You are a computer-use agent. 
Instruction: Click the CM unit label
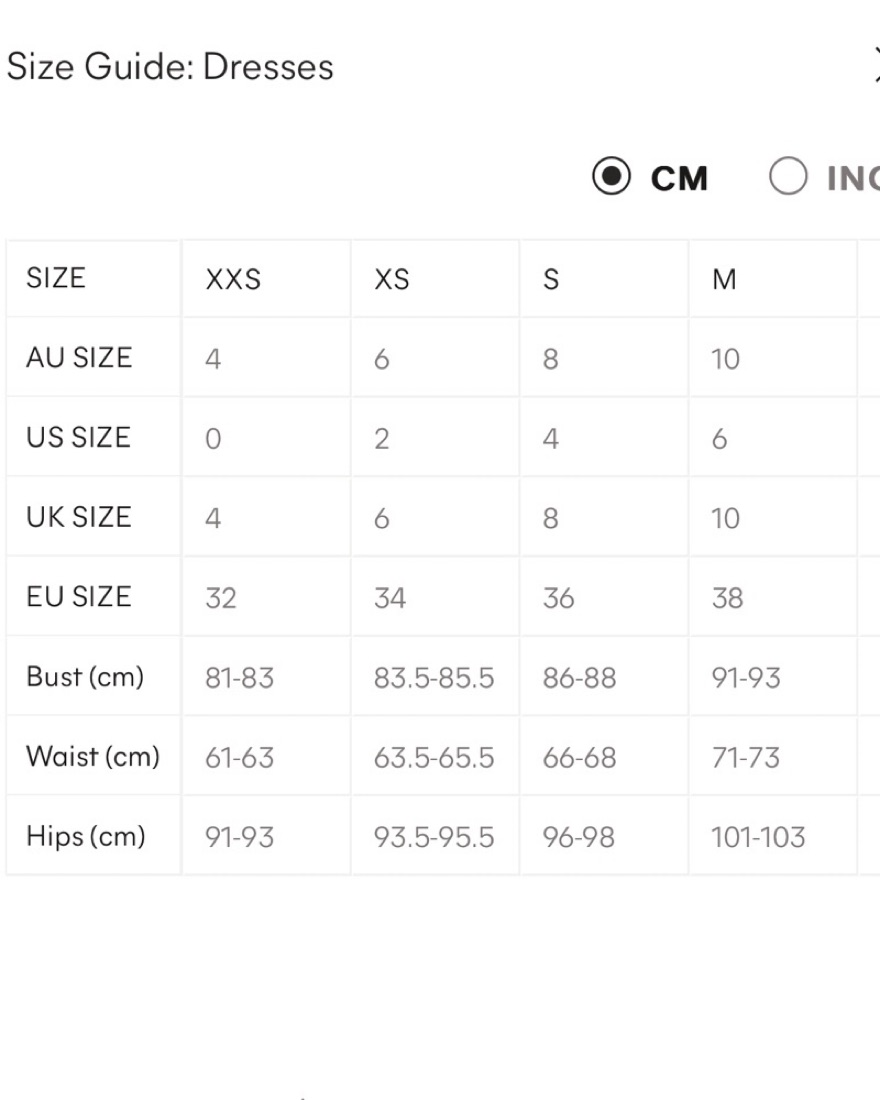pyautogui.click(x=679, y=178)
